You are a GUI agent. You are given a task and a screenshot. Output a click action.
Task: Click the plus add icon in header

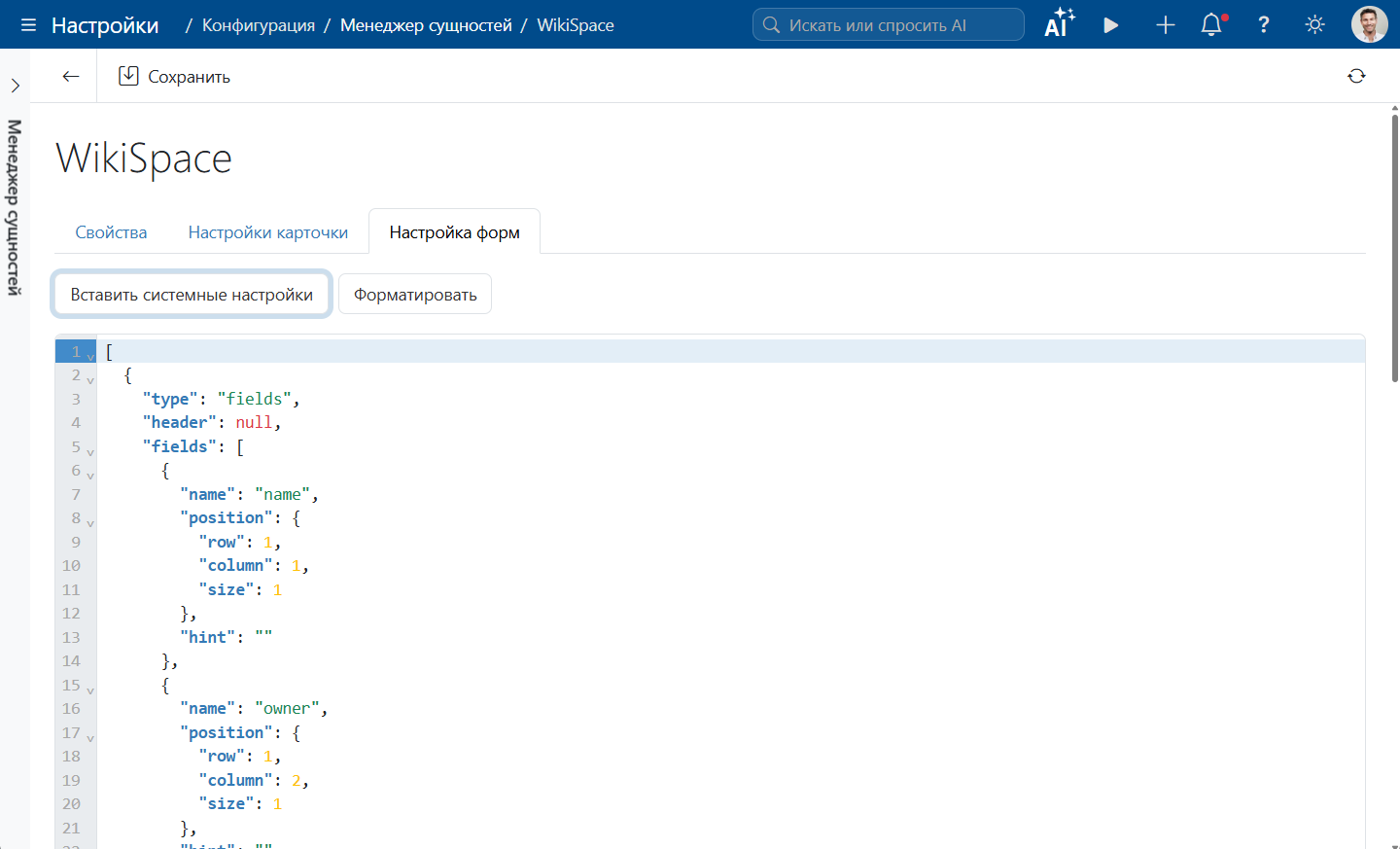tap(1166, 25)
